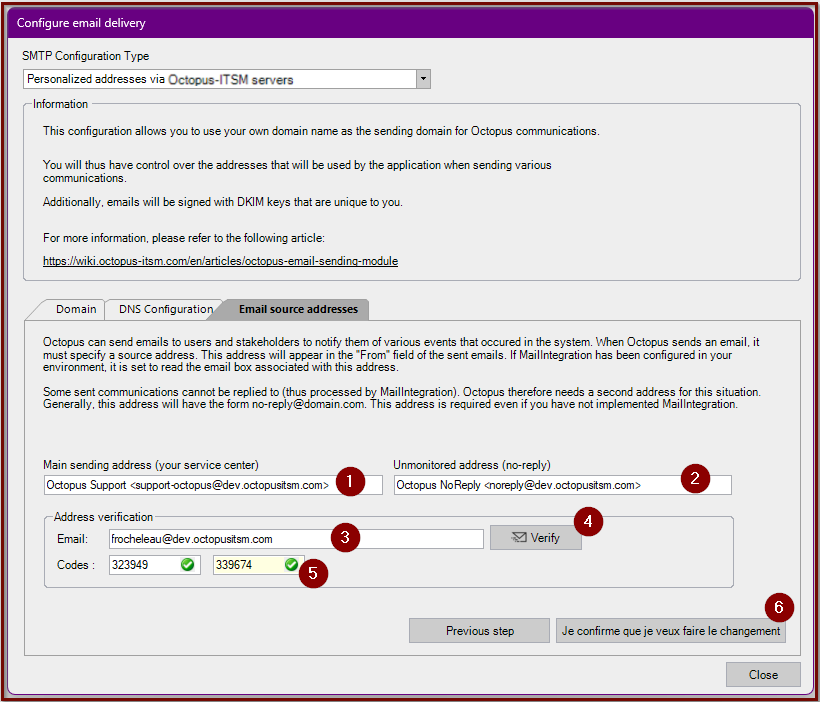This screenshot has height=702, width=820.
Task: Click the red callout marker numbered 6
Action: click(779, 607)
